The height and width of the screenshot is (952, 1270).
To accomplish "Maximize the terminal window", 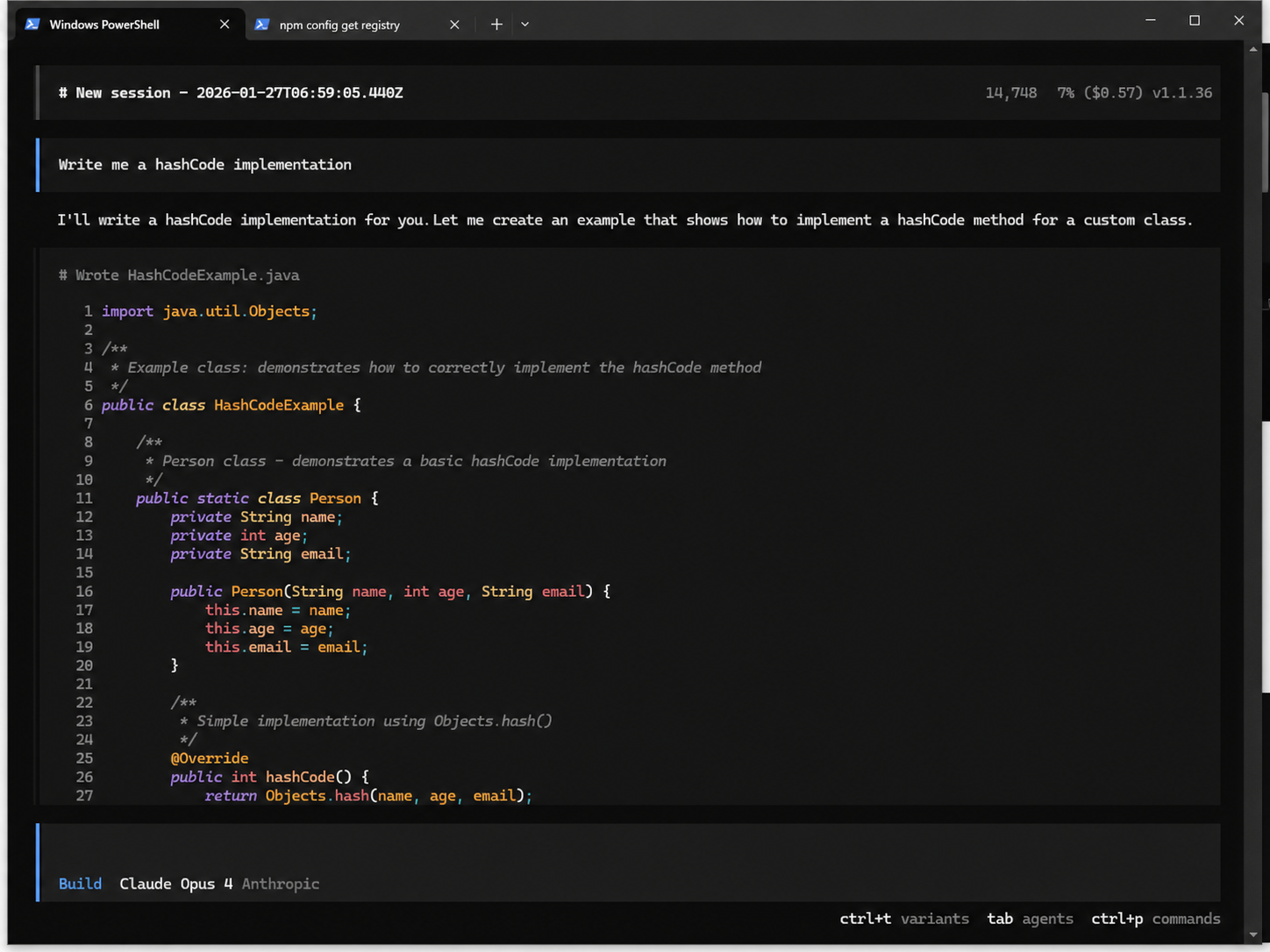I will click(1195, 20).
